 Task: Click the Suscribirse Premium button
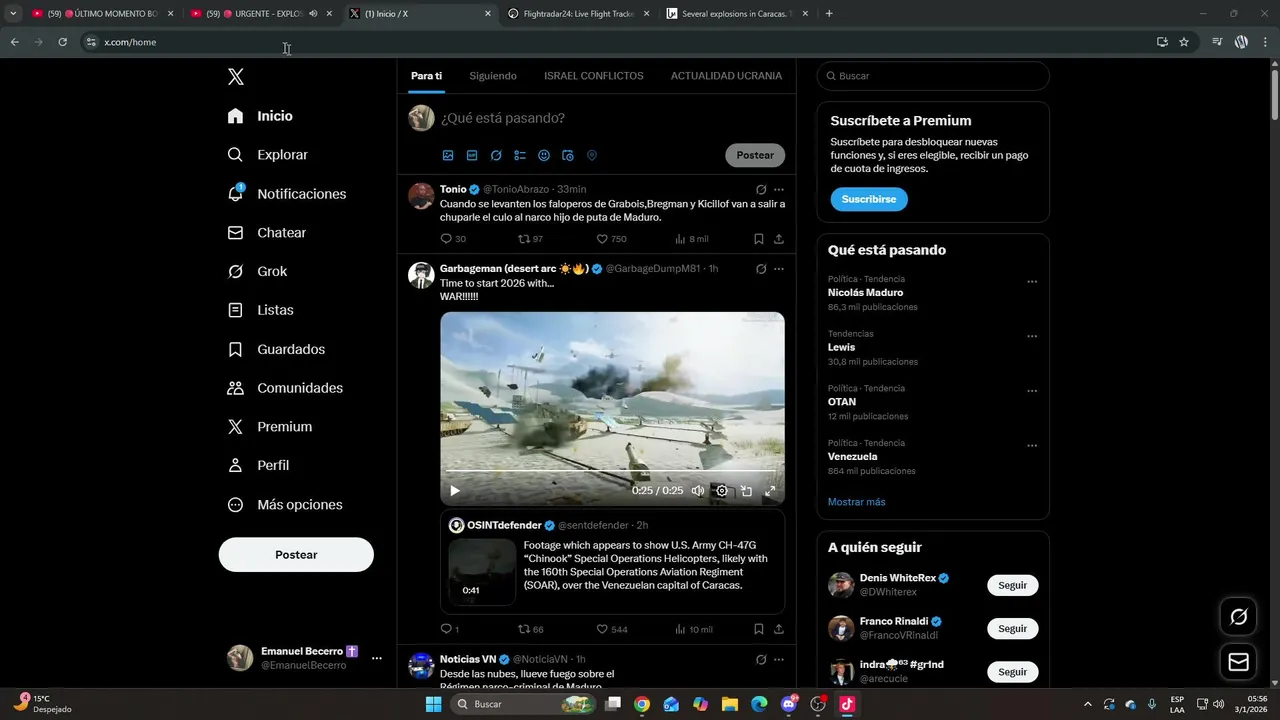click(x=869, y=199)
